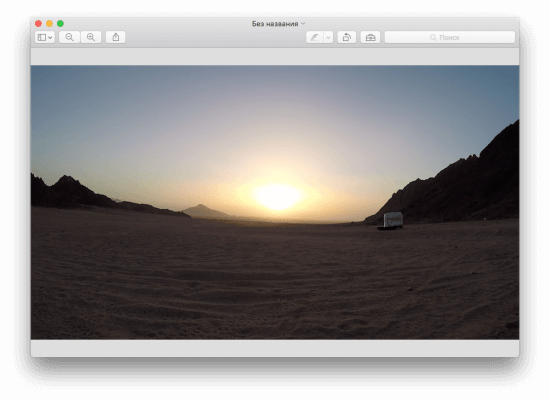The image size is (550, 401).
Task: Minimize the window with yellow button
Action: (x=49, y=24)
